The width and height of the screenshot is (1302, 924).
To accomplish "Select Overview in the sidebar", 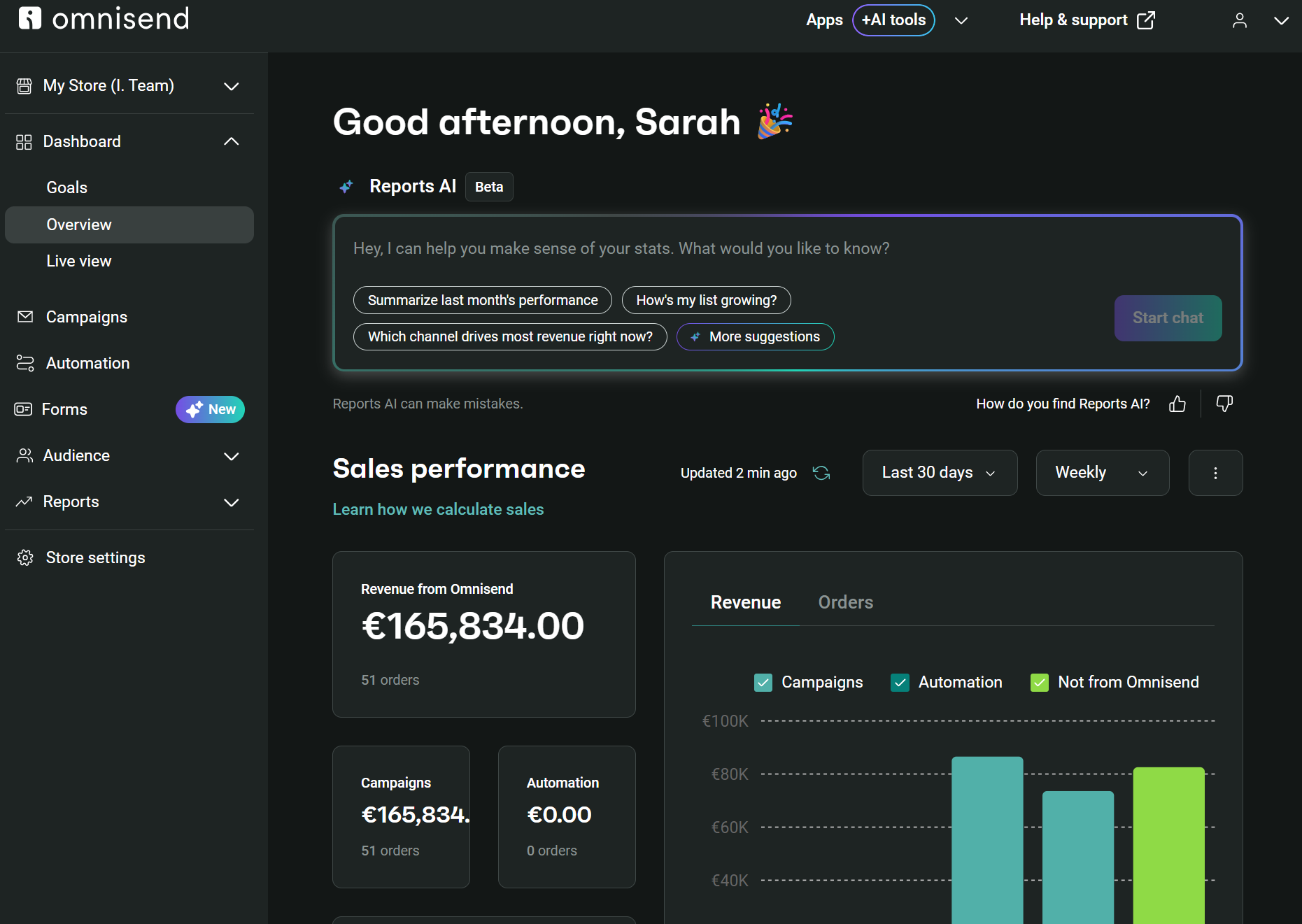I will (129, 225).
